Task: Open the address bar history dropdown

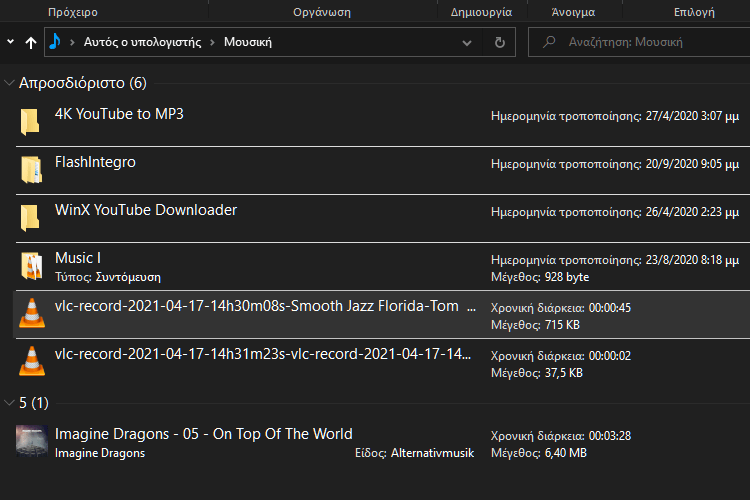Action: point(467,43)
